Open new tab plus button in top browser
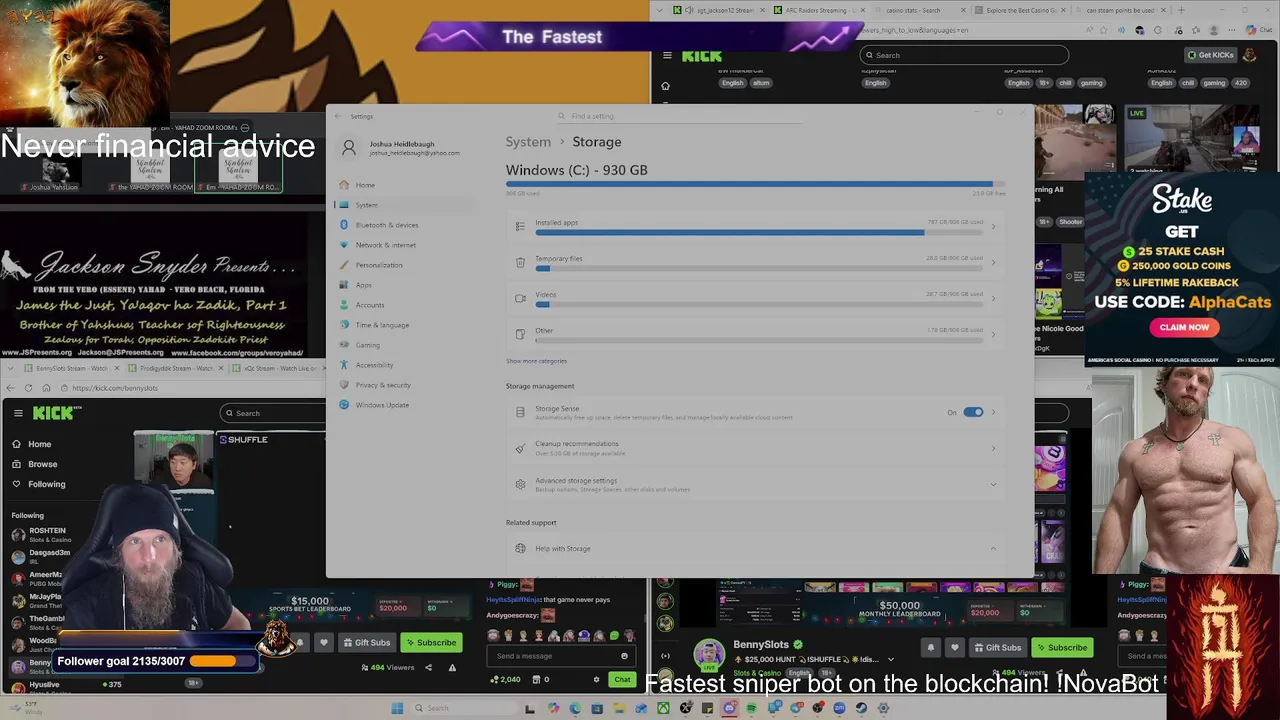The width and height of the screenshot is (1280, 720). [x=1181, y=10]
